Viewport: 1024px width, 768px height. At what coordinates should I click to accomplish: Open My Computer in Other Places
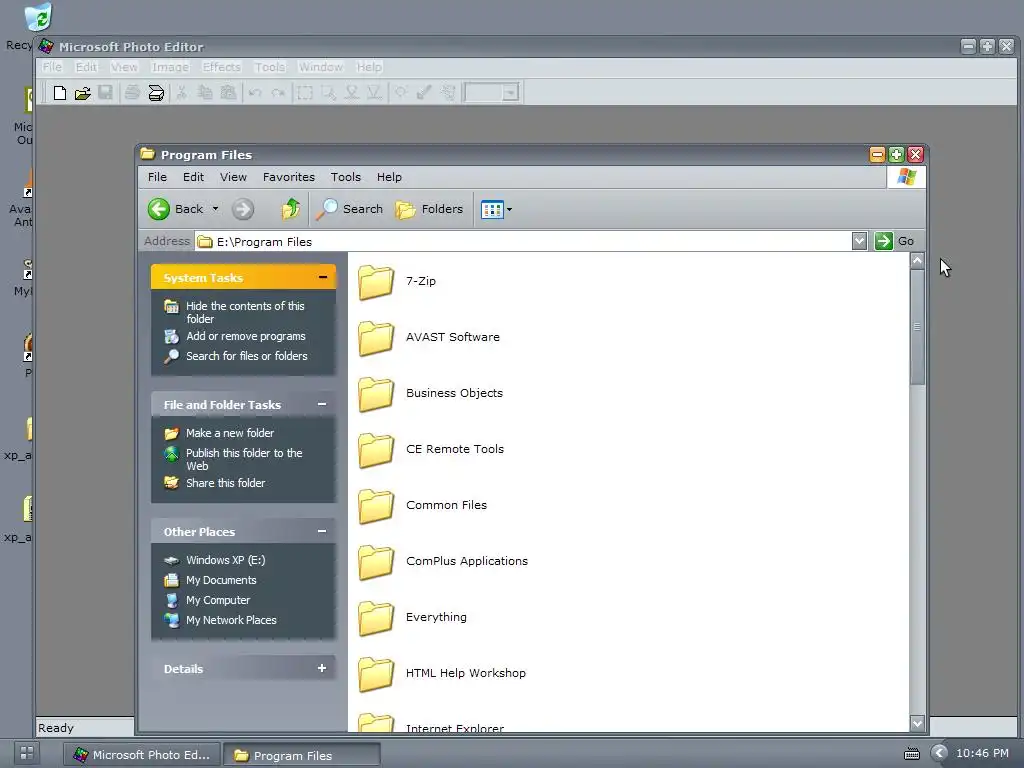217,600
